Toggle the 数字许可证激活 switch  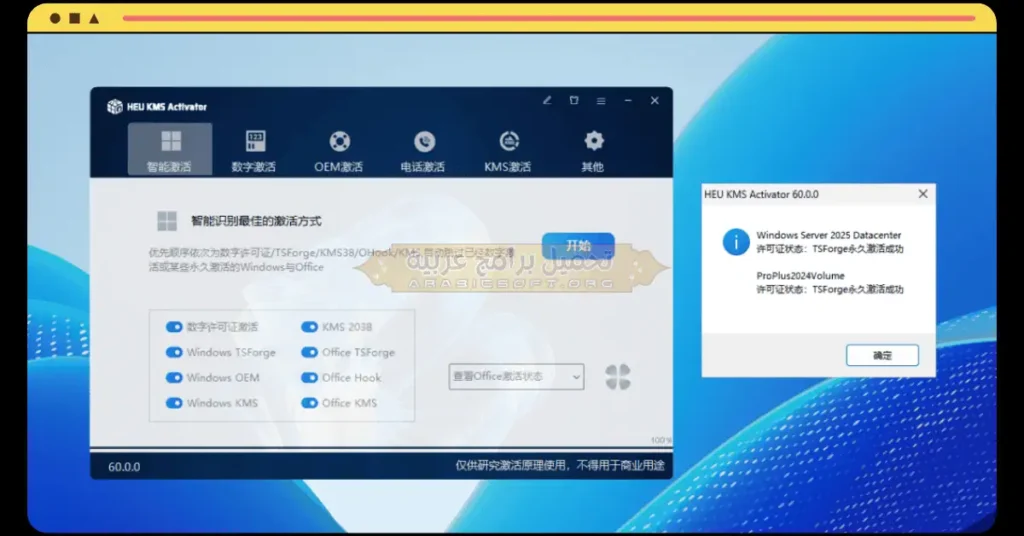click(x=174, y=326)
